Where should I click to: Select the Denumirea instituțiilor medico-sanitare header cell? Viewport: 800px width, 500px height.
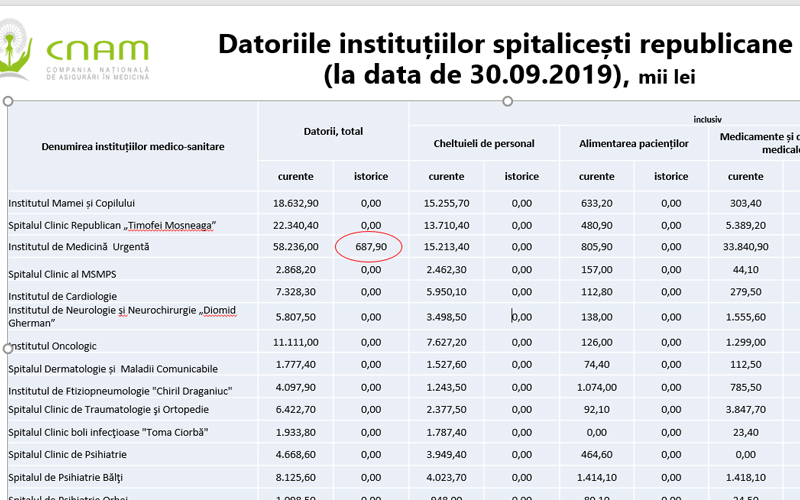pyautogui.click(x=133, y=147)
